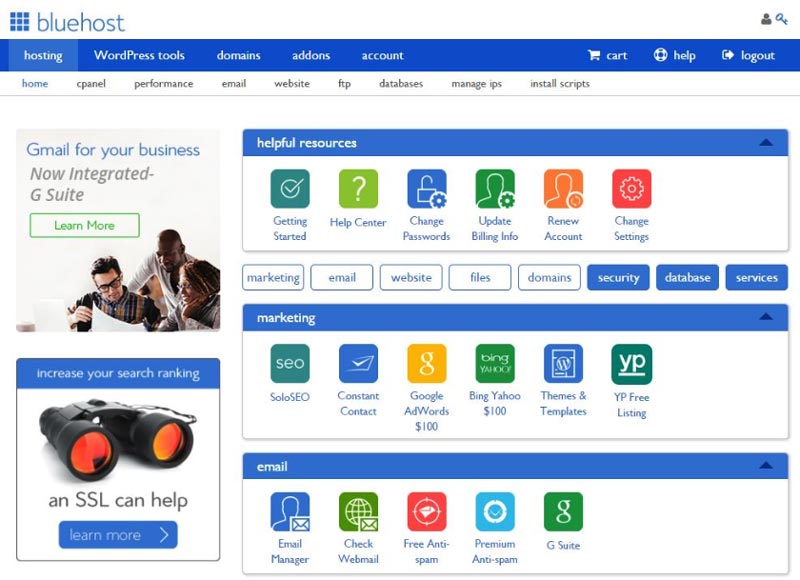Open help from the top bar
Image resolution: width=800 pixels, height=580 pixels.
(x=674, y=55)
